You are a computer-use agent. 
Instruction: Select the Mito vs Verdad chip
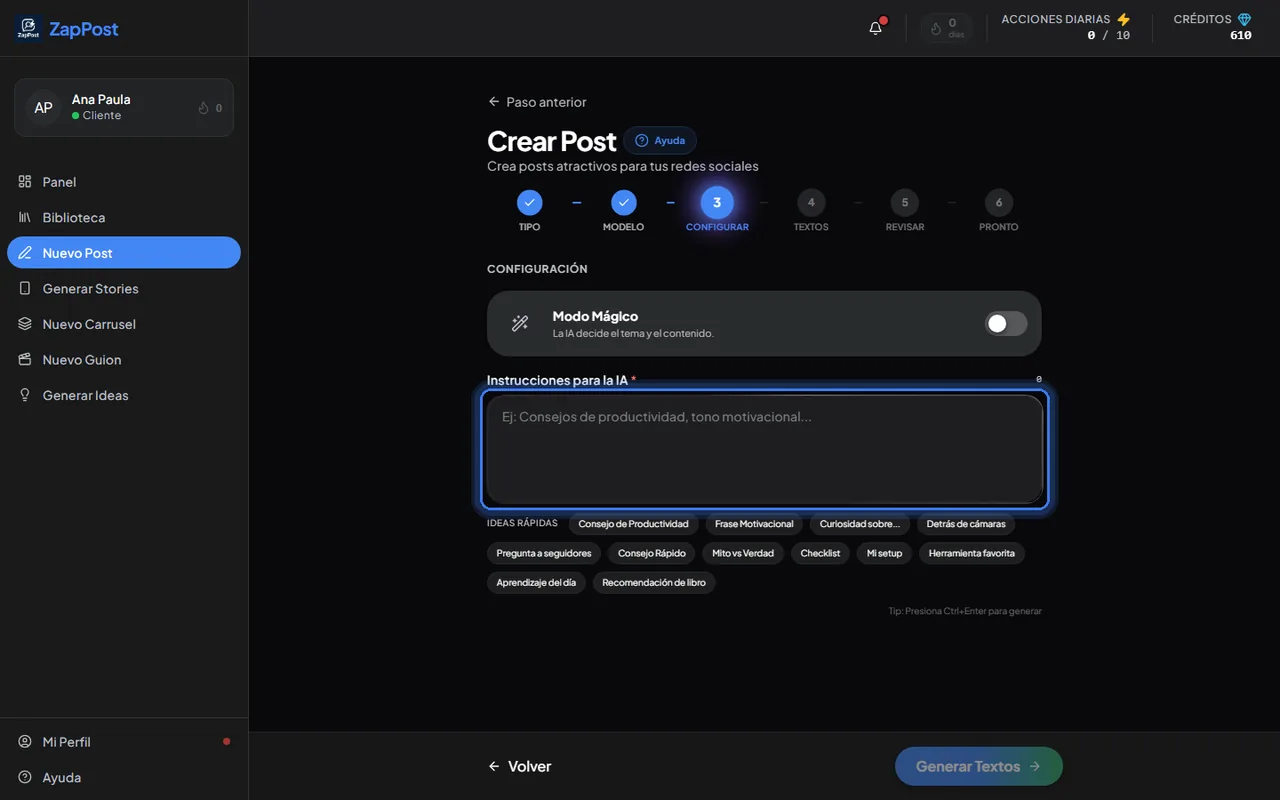click(x=743, y=553)
